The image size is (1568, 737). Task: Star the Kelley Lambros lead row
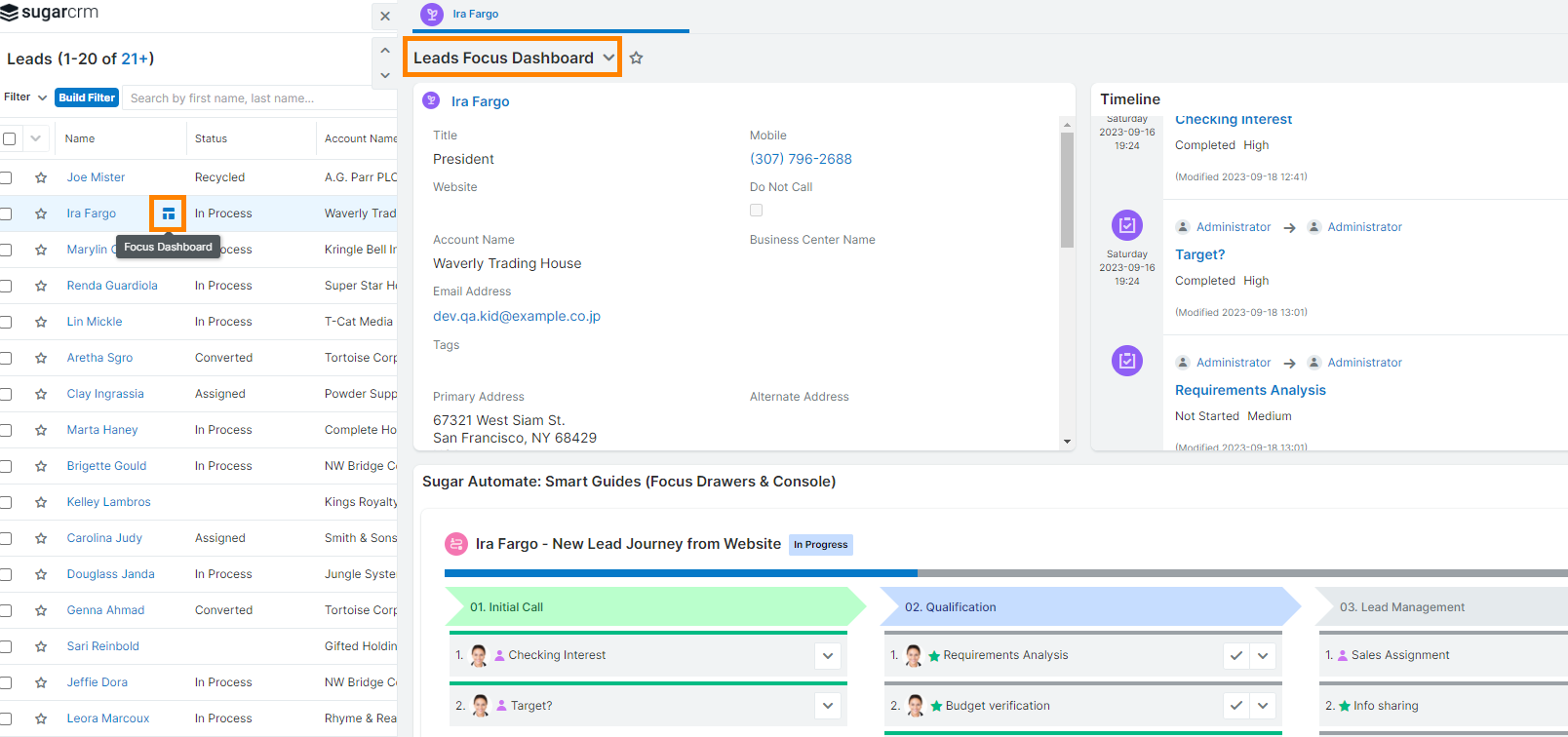tap(41, 502)
